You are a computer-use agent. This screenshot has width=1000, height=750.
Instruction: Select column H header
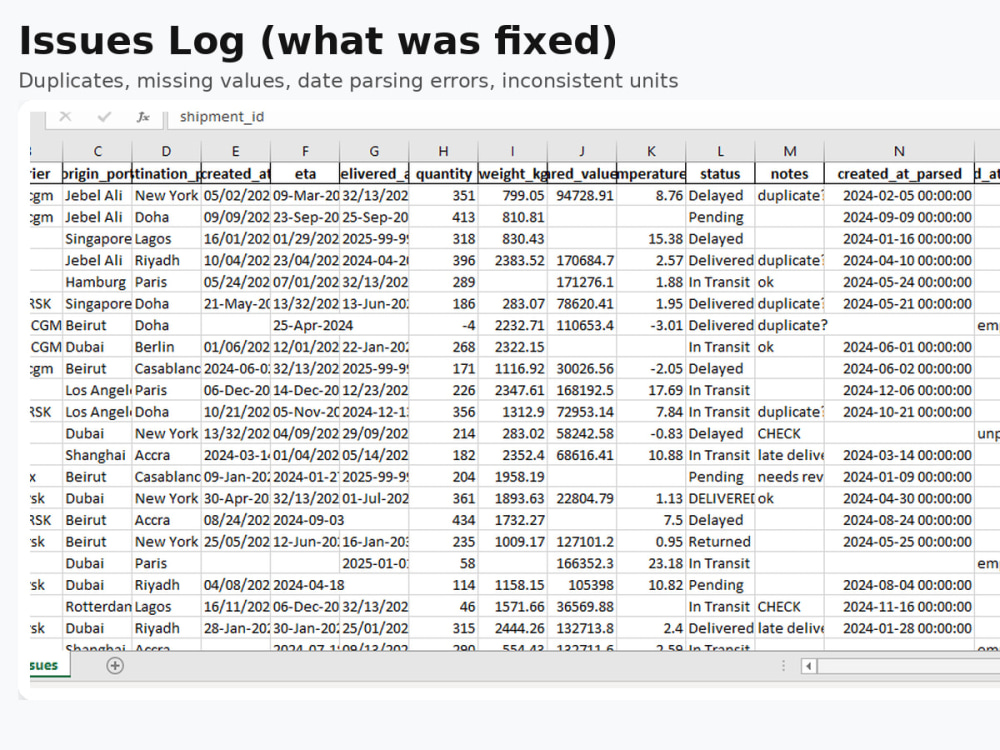click(x=443, y=151)
